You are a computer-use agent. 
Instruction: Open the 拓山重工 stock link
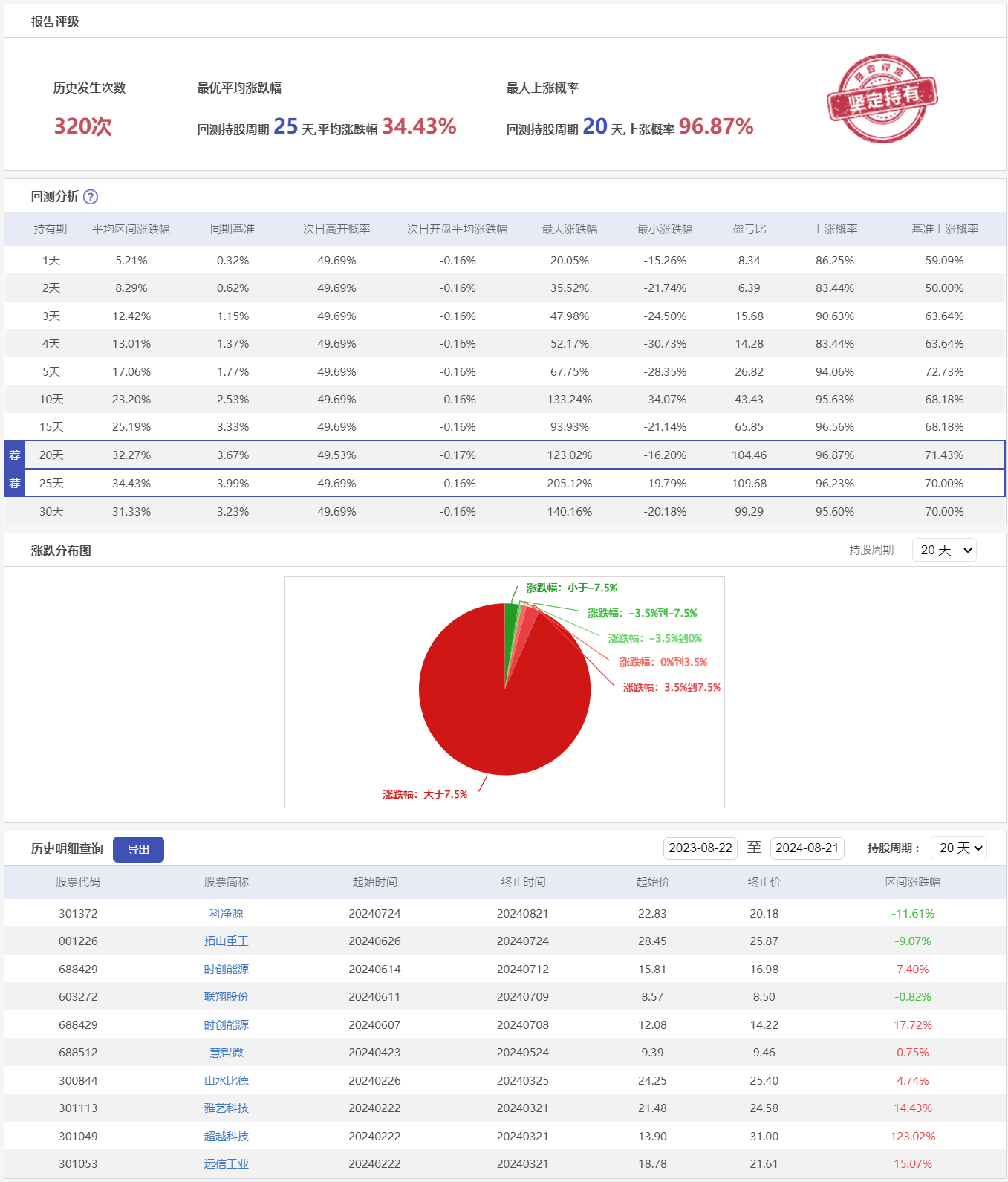[x=227, y=941]
